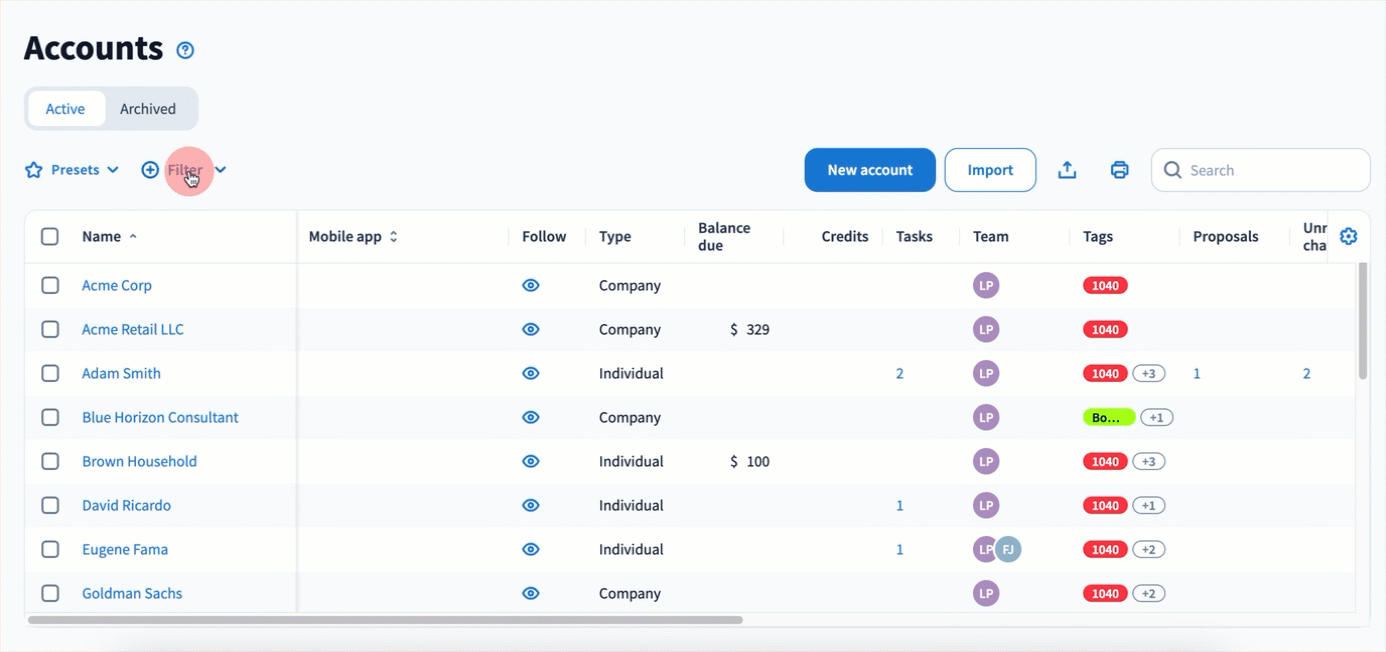Check the box for Adam Smith

[x=50, y=373]
